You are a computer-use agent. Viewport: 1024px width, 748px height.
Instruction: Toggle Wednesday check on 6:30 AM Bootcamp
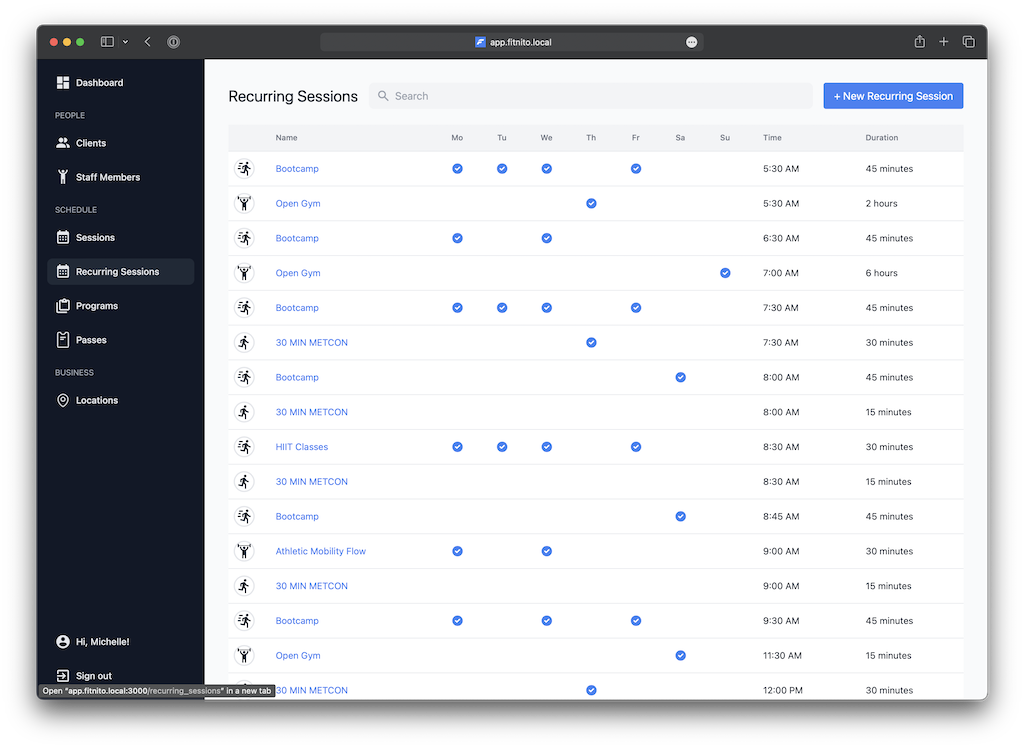[x=547, y=238]
